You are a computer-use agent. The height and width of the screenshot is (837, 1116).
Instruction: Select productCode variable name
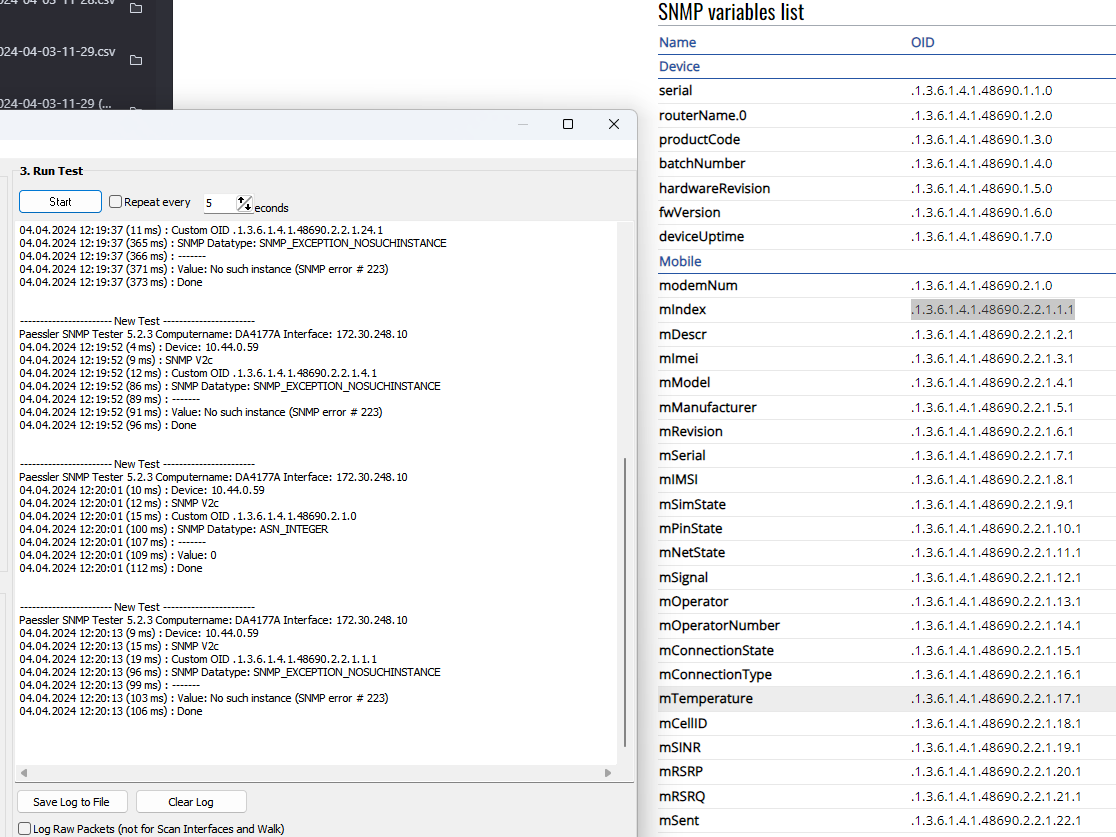click(700, 140)
